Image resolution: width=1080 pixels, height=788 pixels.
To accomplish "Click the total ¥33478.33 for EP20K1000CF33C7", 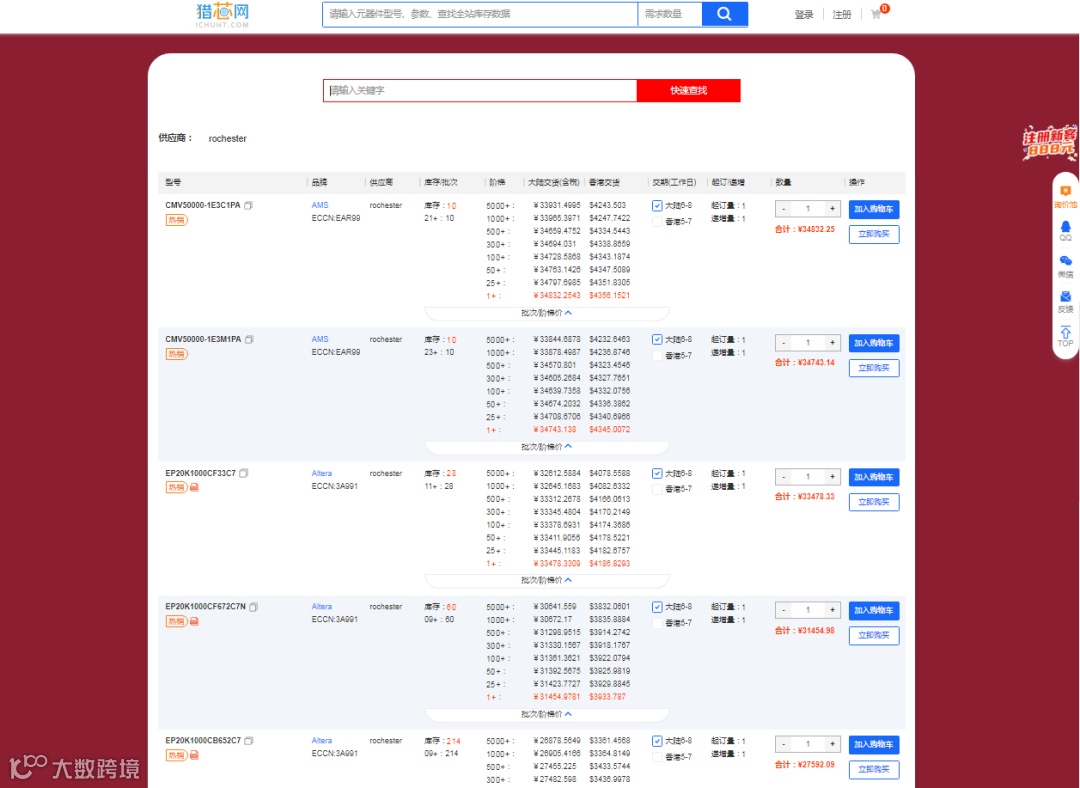I will tap(804, 497).
